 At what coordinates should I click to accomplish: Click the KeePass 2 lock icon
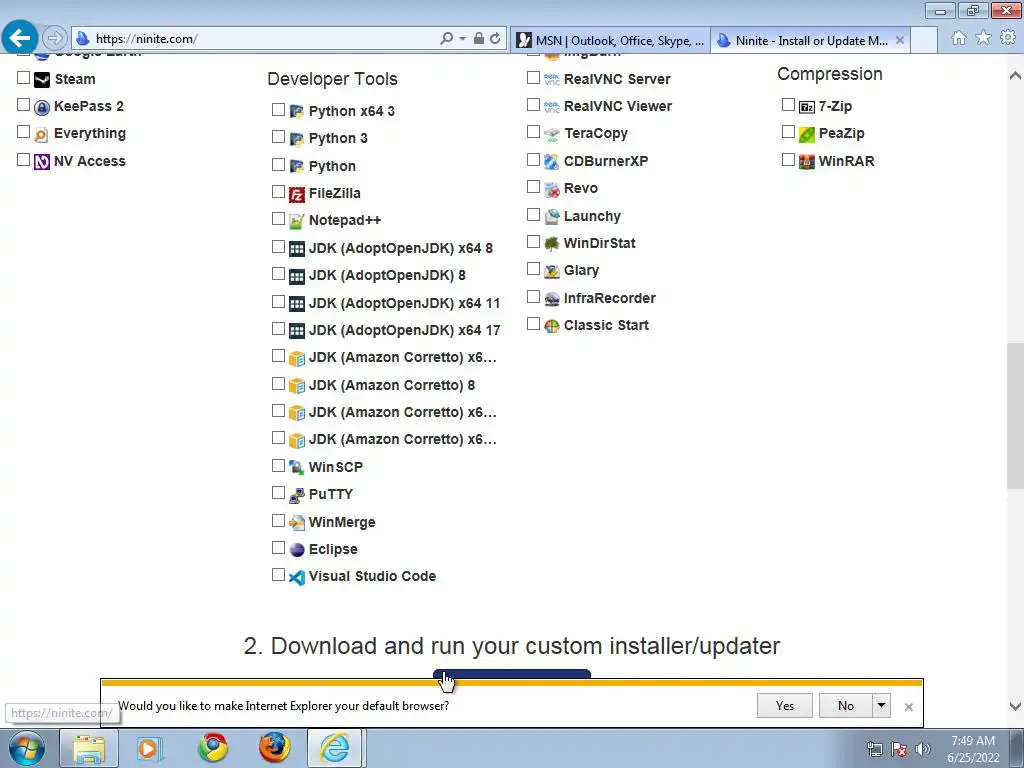coord(42,107)
